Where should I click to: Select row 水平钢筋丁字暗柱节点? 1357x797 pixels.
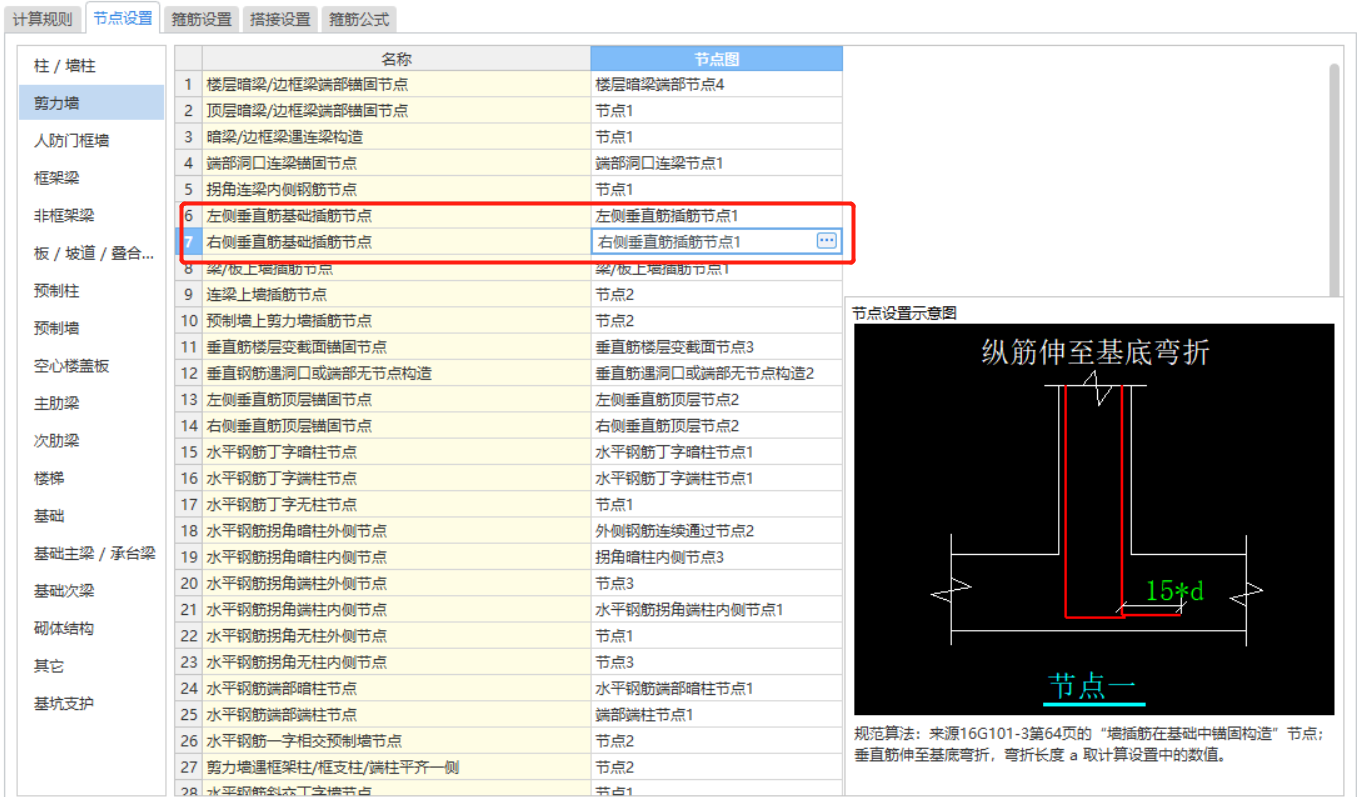click(x=396, y=452)
